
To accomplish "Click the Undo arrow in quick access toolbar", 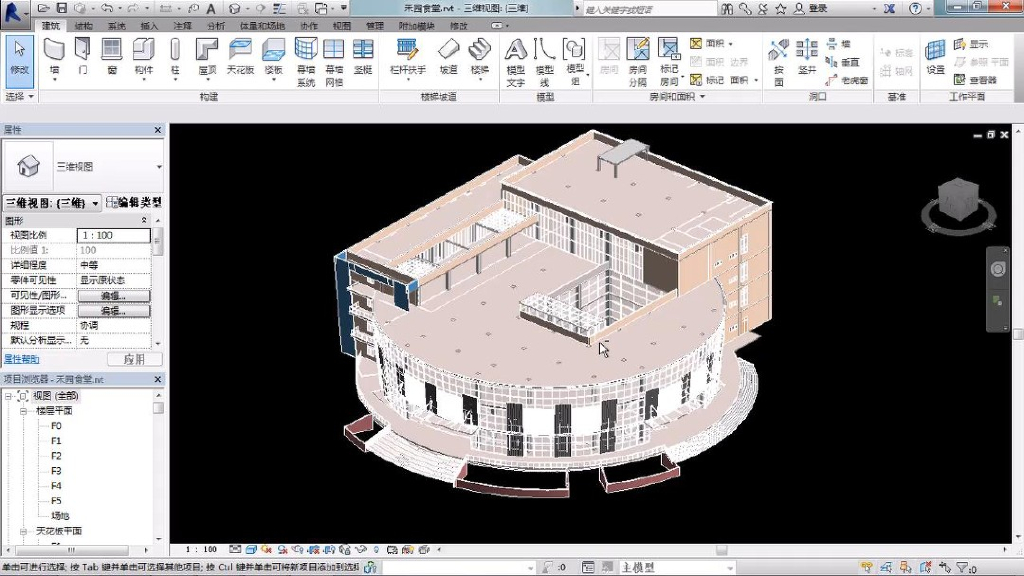I will [x=106, y=8].
